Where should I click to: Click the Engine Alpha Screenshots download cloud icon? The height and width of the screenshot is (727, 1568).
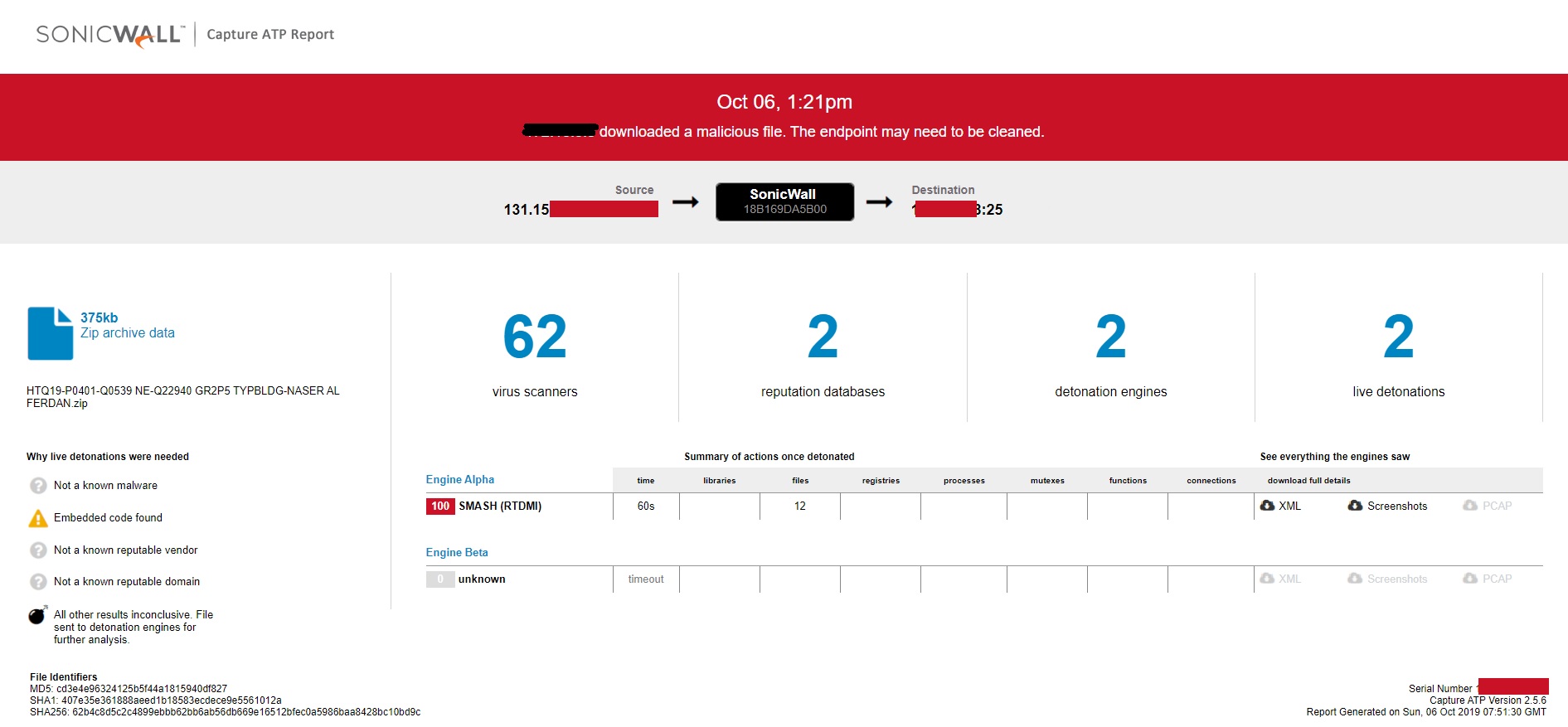[x=1355, y=506]
